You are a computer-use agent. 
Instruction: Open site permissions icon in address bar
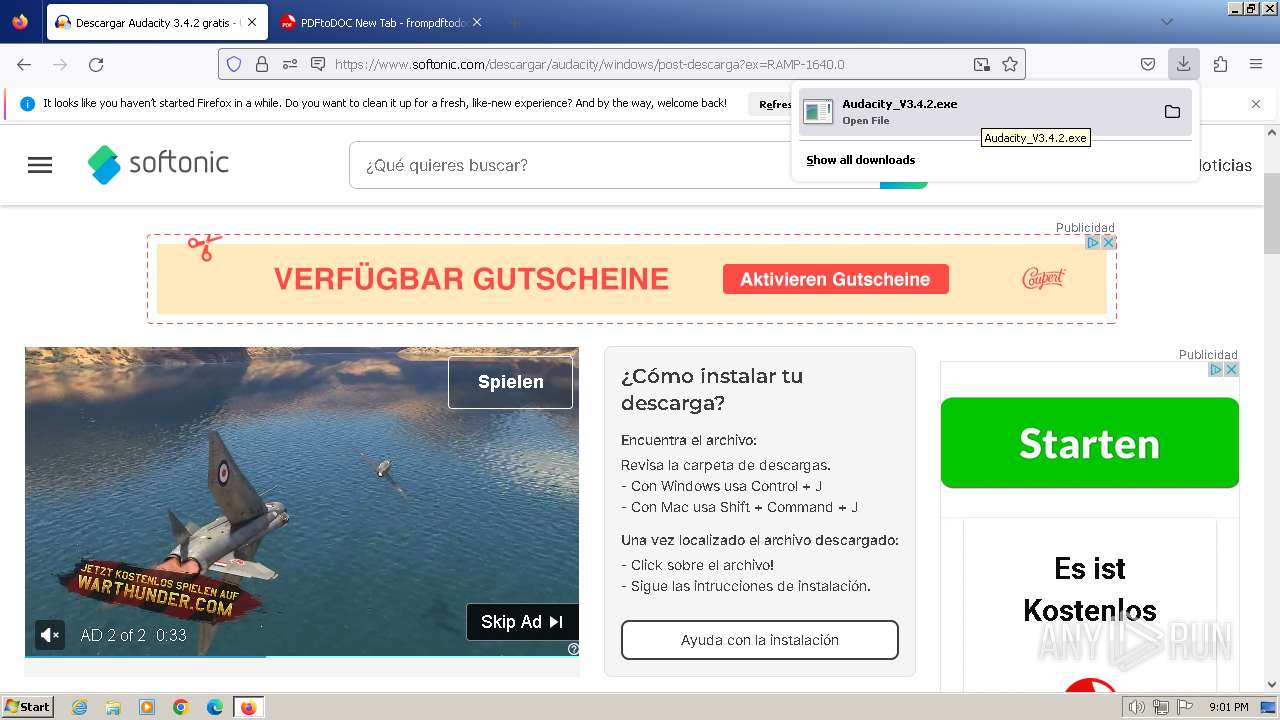[290, 64]
